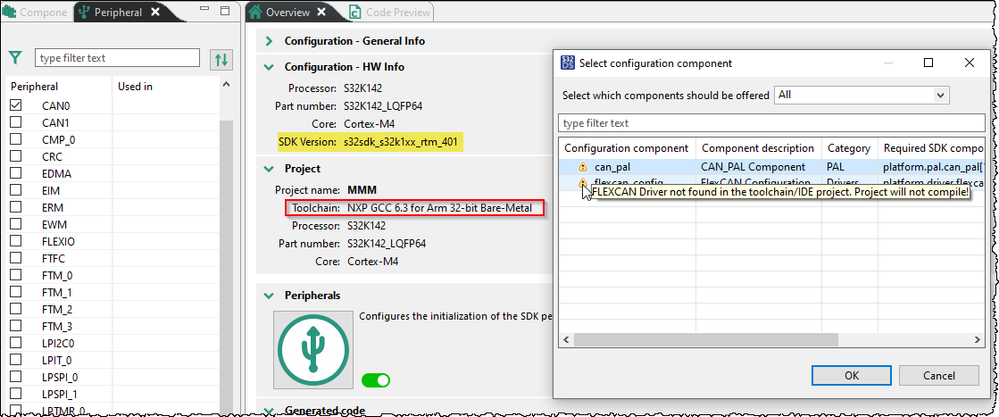Close the Peripheral tab
Image resolution: width=999 pixels, height=417 pixels.
pos(155,12)
